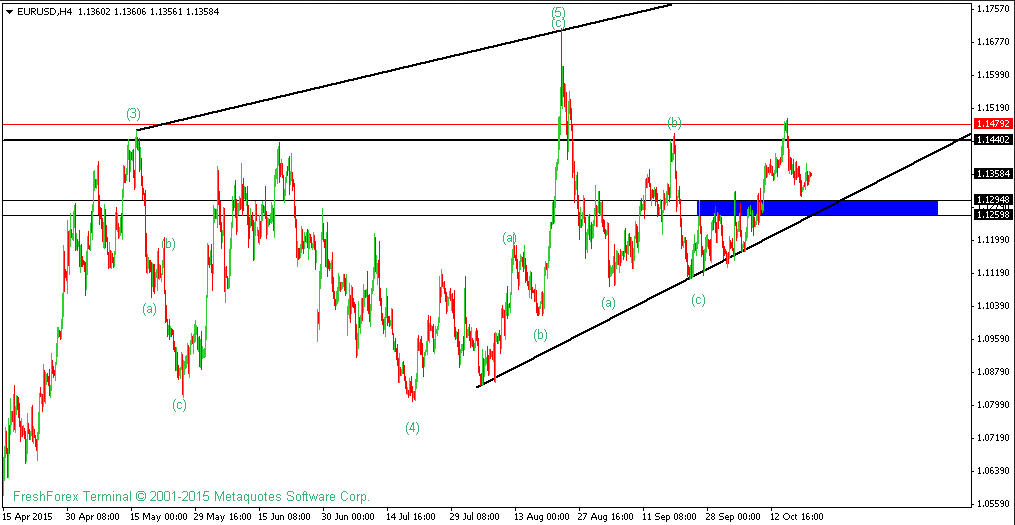Screen dimensions: 1015x525
Task: Click the 1.08790 price axis label
Action: (992, 372)
